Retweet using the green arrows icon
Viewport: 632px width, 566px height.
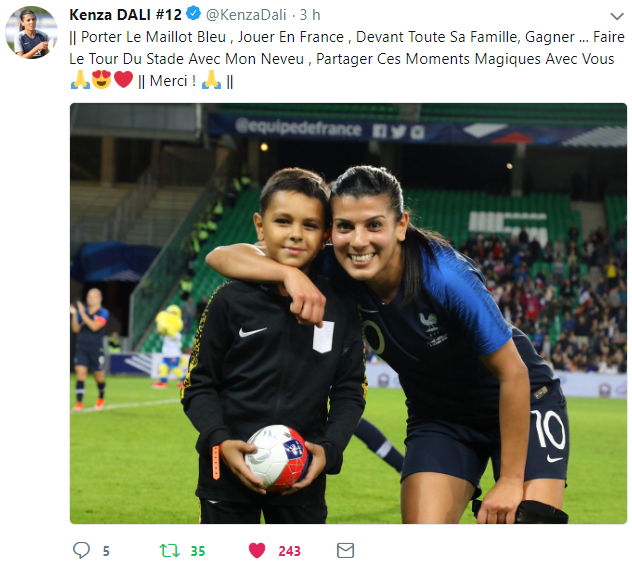click(x=169, y=550)
